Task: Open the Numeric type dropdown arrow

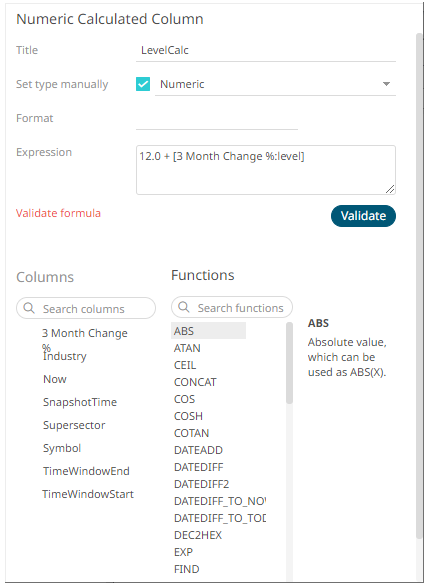Action: coord(386,84)
